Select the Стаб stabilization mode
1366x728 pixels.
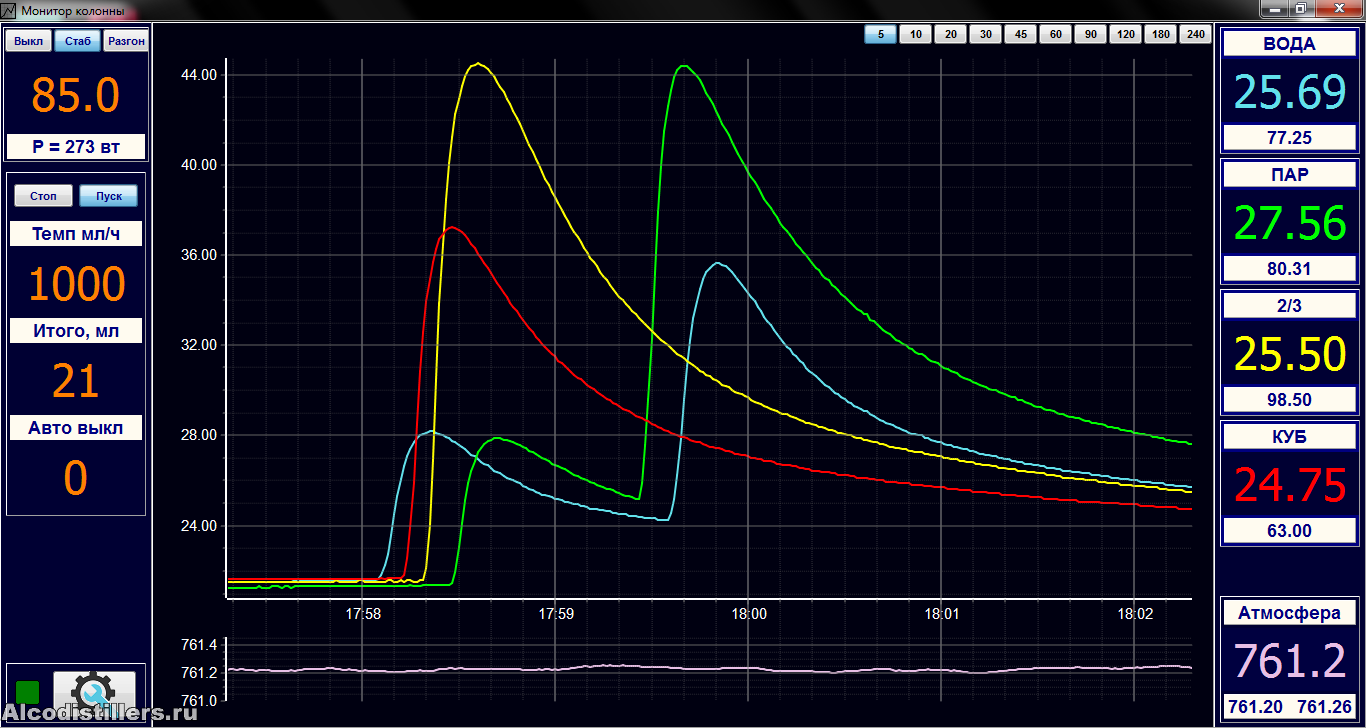pyautogui.click(x=77, y=41)
